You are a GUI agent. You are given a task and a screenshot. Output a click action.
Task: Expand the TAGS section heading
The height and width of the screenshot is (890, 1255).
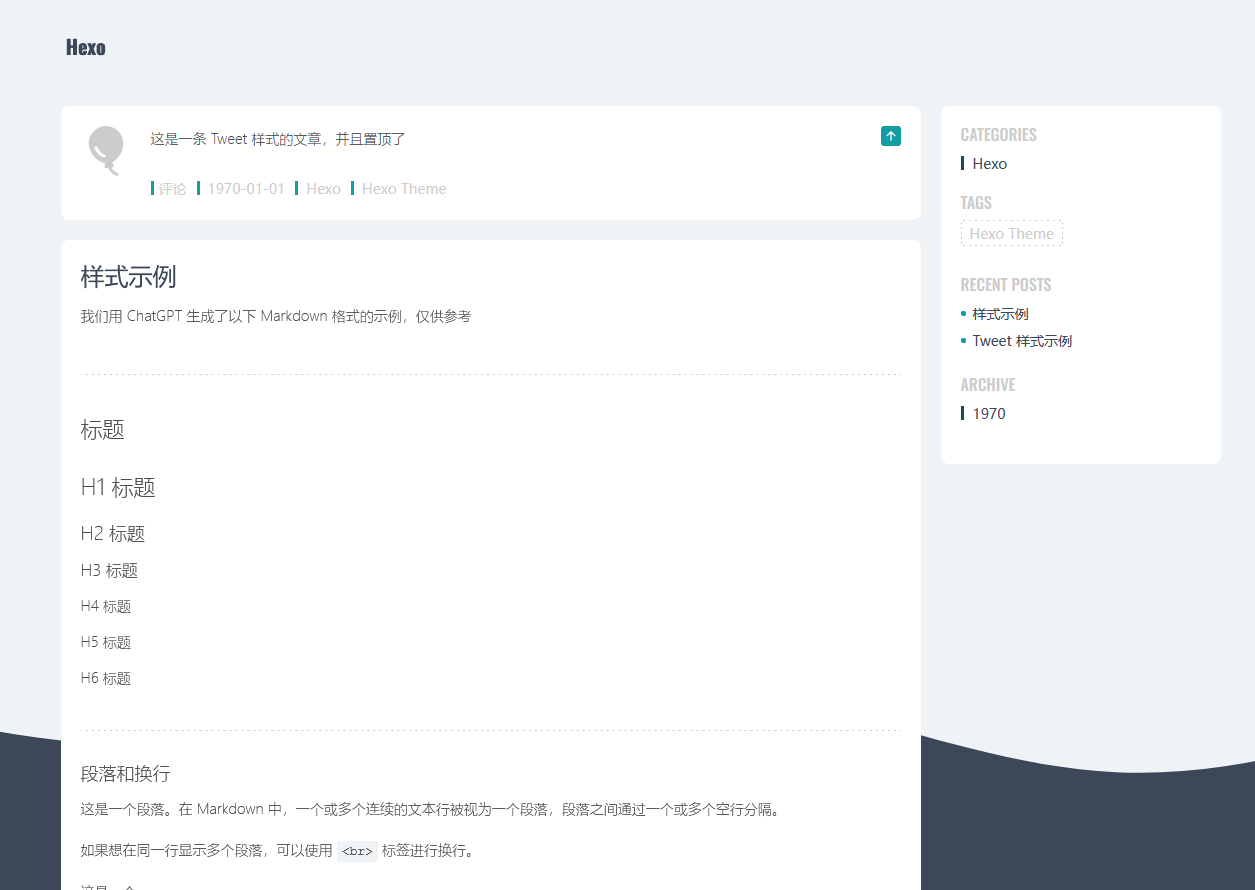[x=976, y=202]
